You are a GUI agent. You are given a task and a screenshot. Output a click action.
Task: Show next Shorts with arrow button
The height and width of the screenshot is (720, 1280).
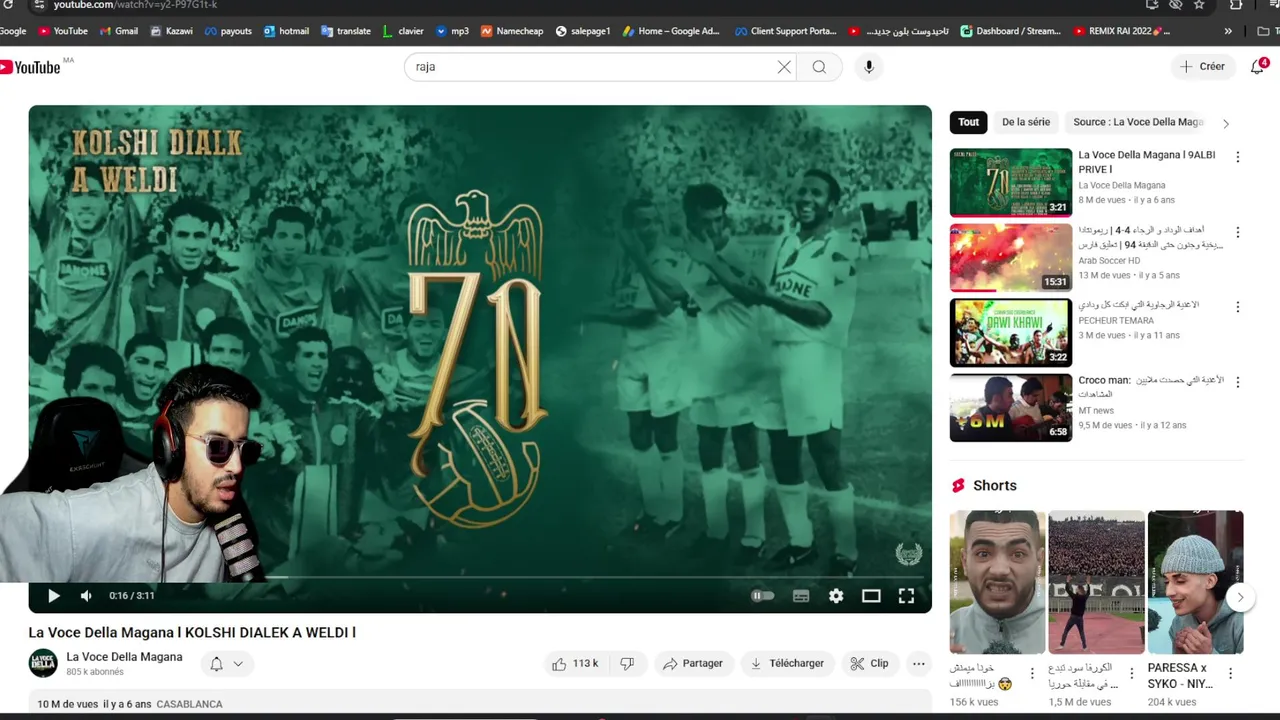pyautogui.click(x=1240, y=597)
